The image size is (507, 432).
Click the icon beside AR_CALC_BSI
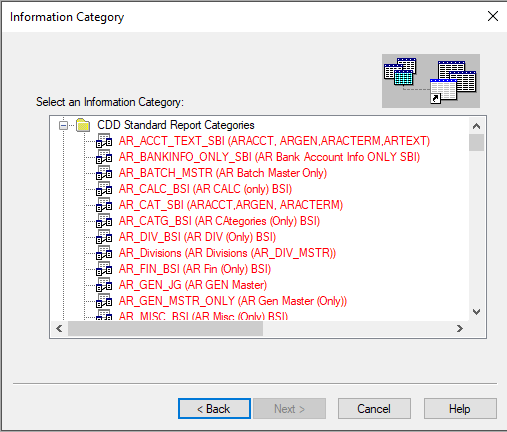click(104, 189)
